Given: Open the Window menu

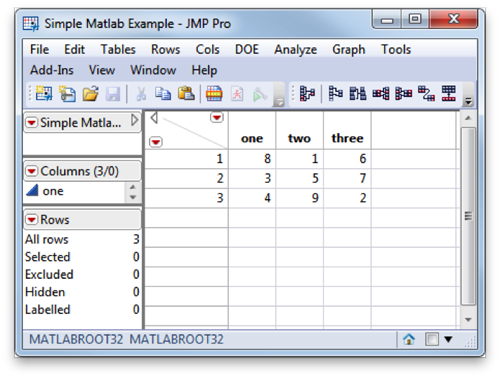Looking at the screenshot, I should pyautogui.click(x=153, y=70).
